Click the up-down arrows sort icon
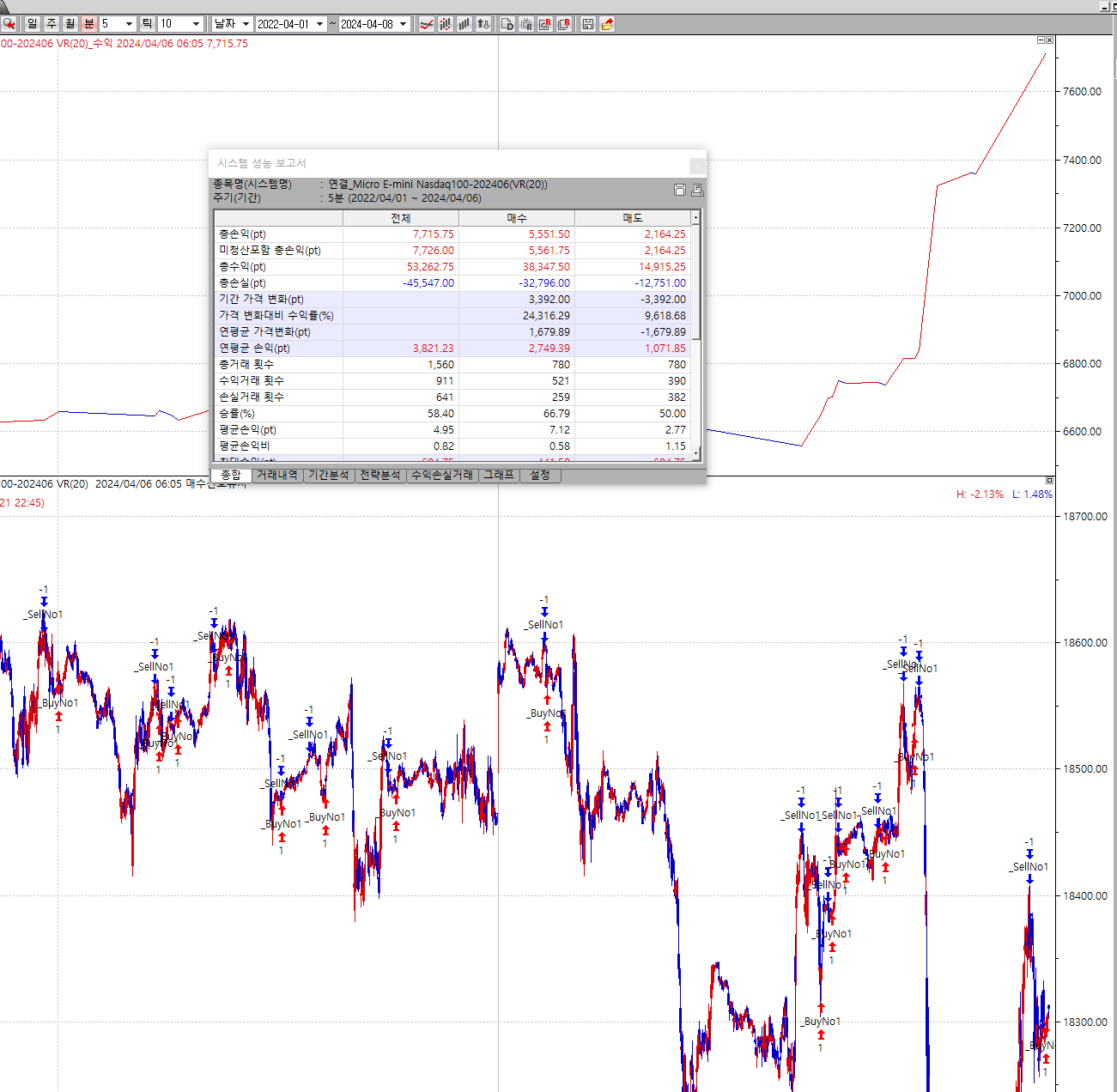Image resolution: width=1117 pixels, height=1092 pixels. [x=483, y=24]
